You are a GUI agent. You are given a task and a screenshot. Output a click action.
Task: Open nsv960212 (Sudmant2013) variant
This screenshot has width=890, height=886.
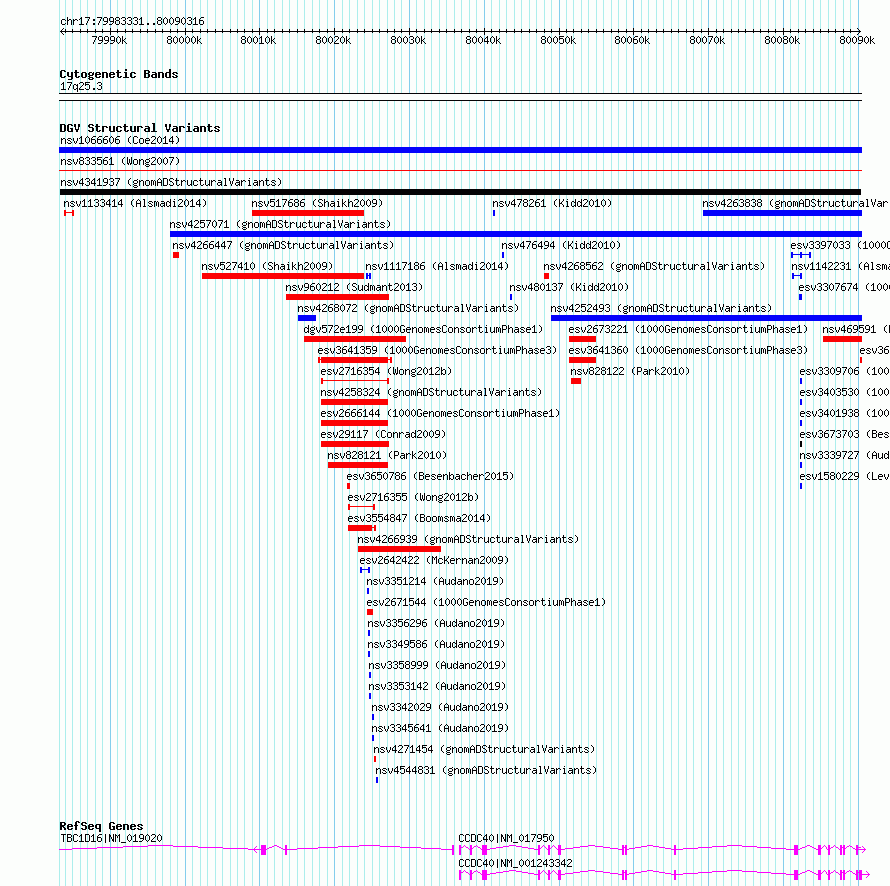(x=354, y=287)
